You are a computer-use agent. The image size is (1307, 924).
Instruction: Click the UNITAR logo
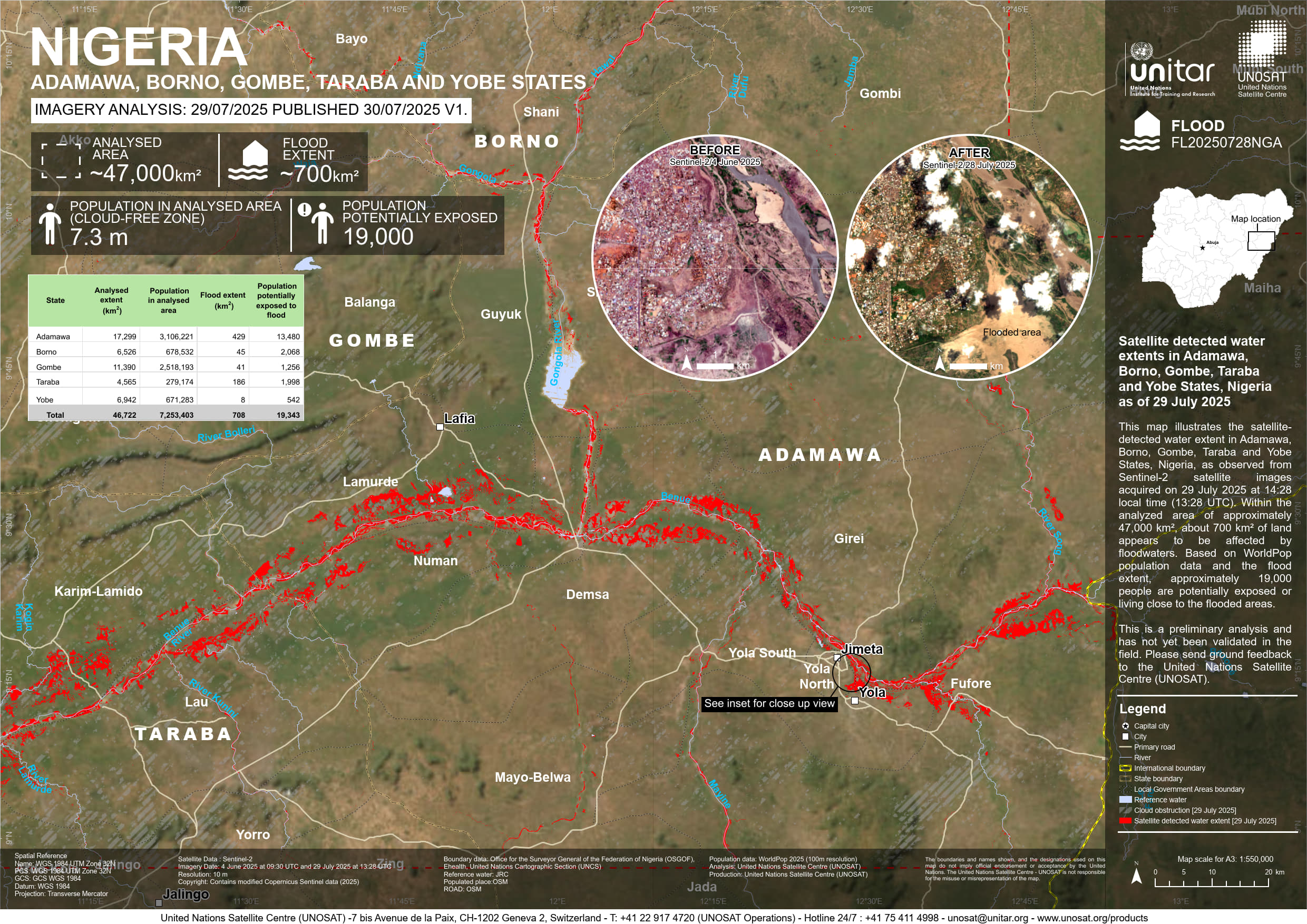(1172, 71)
